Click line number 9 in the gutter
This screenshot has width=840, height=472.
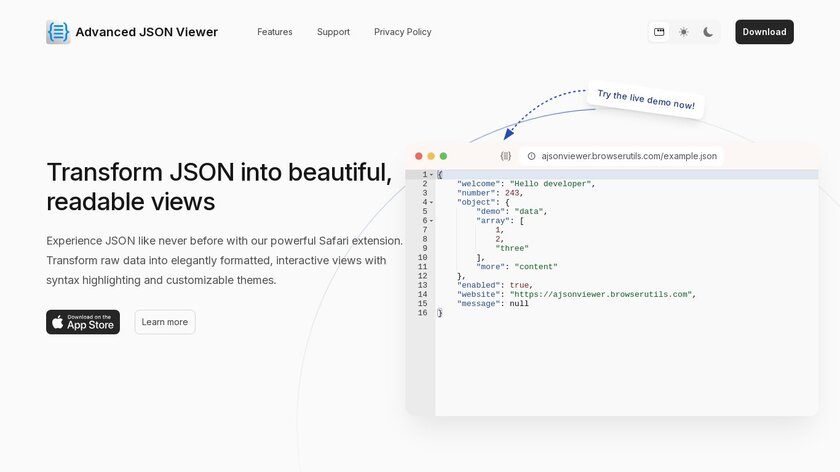425,249
